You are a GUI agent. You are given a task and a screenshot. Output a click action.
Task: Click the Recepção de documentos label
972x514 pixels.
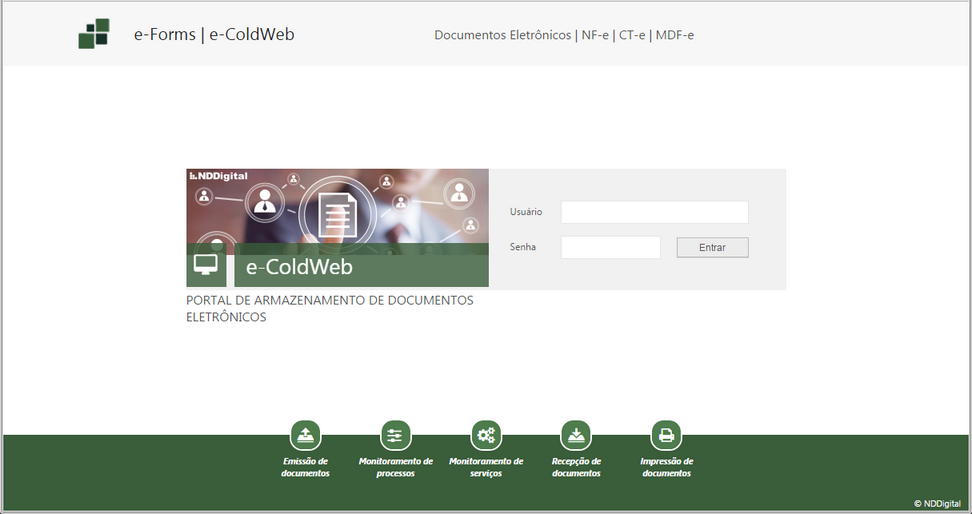point(576,467)
